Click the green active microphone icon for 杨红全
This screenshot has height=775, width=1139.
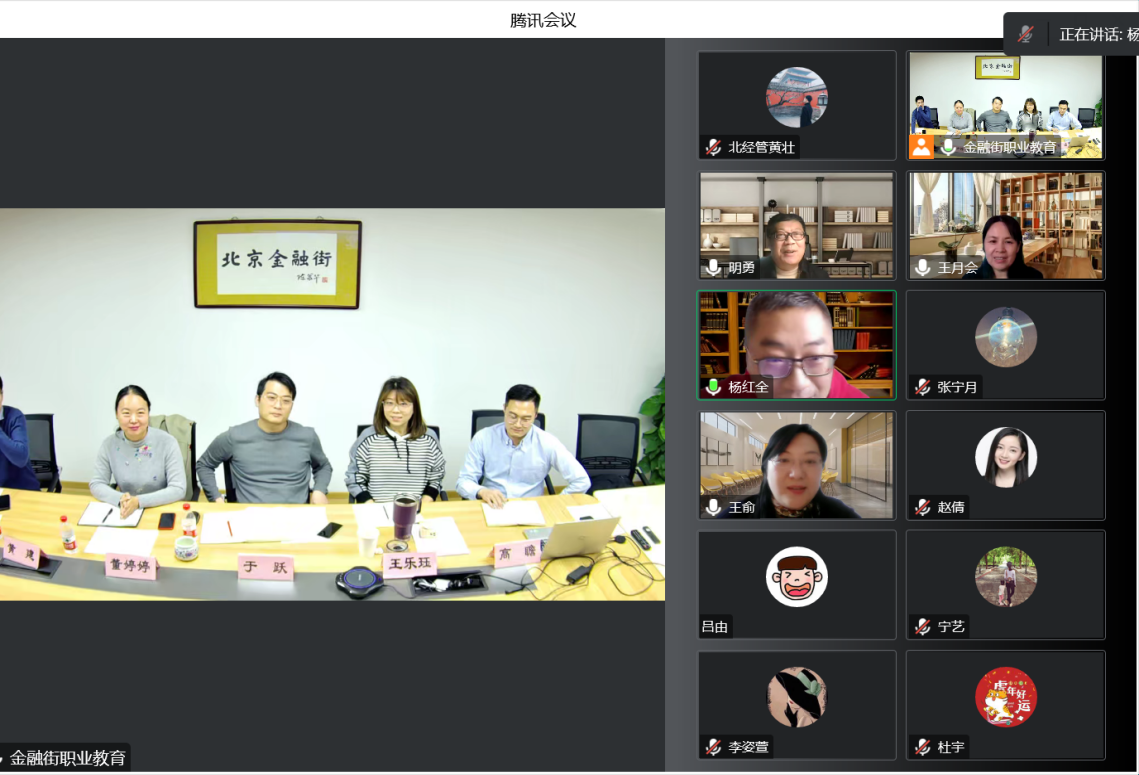(x=713, y=387)
